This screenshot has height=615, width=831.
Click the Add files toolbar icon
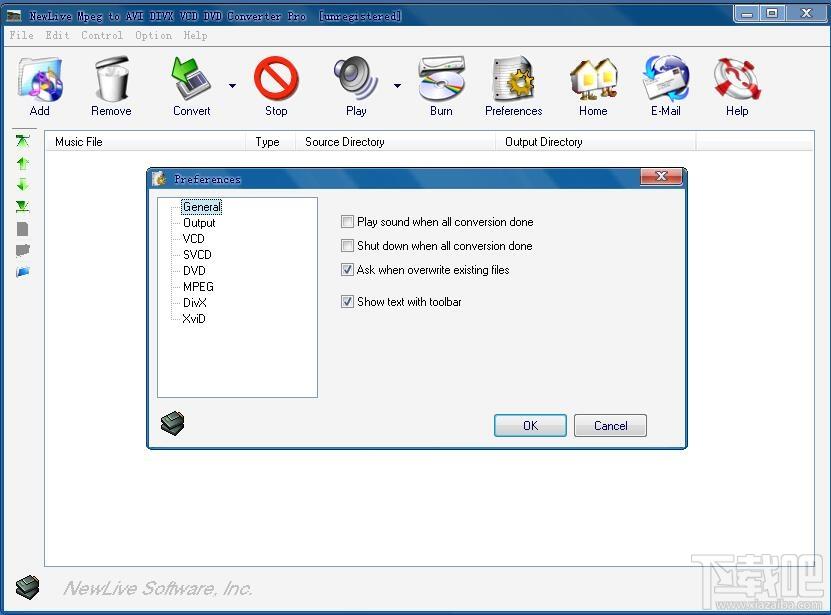[x=40, y=80]
